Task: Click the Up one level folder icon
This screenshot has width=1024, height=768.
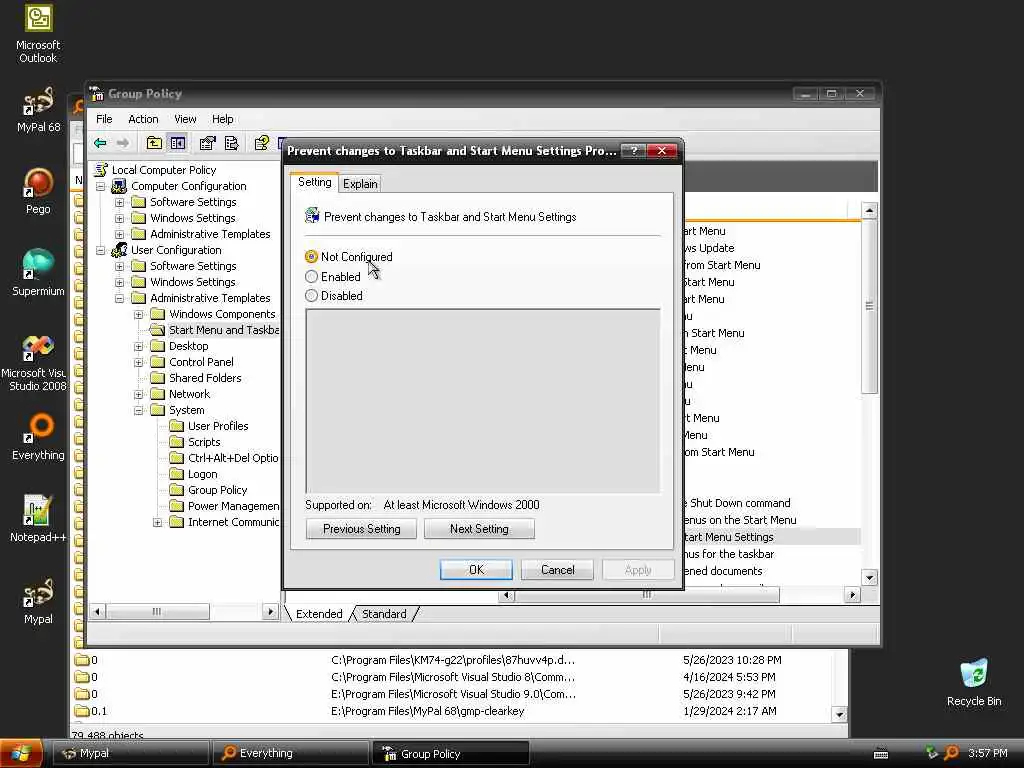Action: point(154,143)
